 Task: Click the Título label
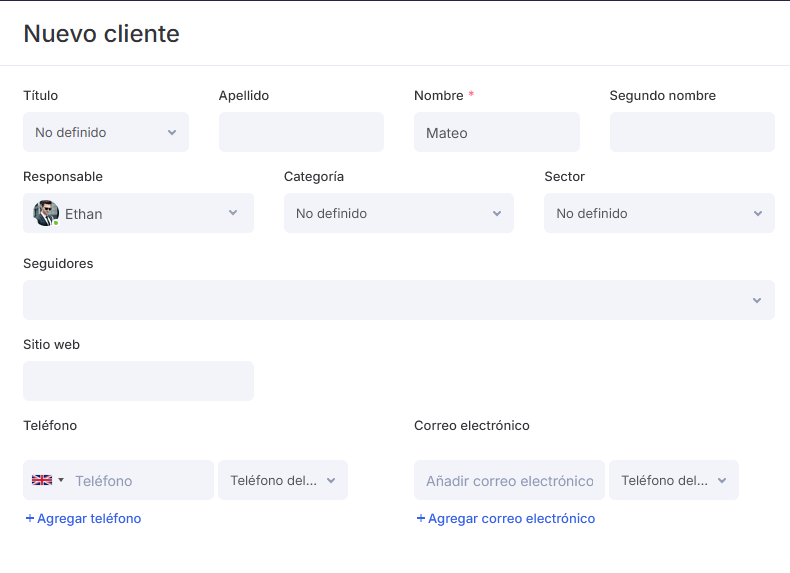[40, 95]
